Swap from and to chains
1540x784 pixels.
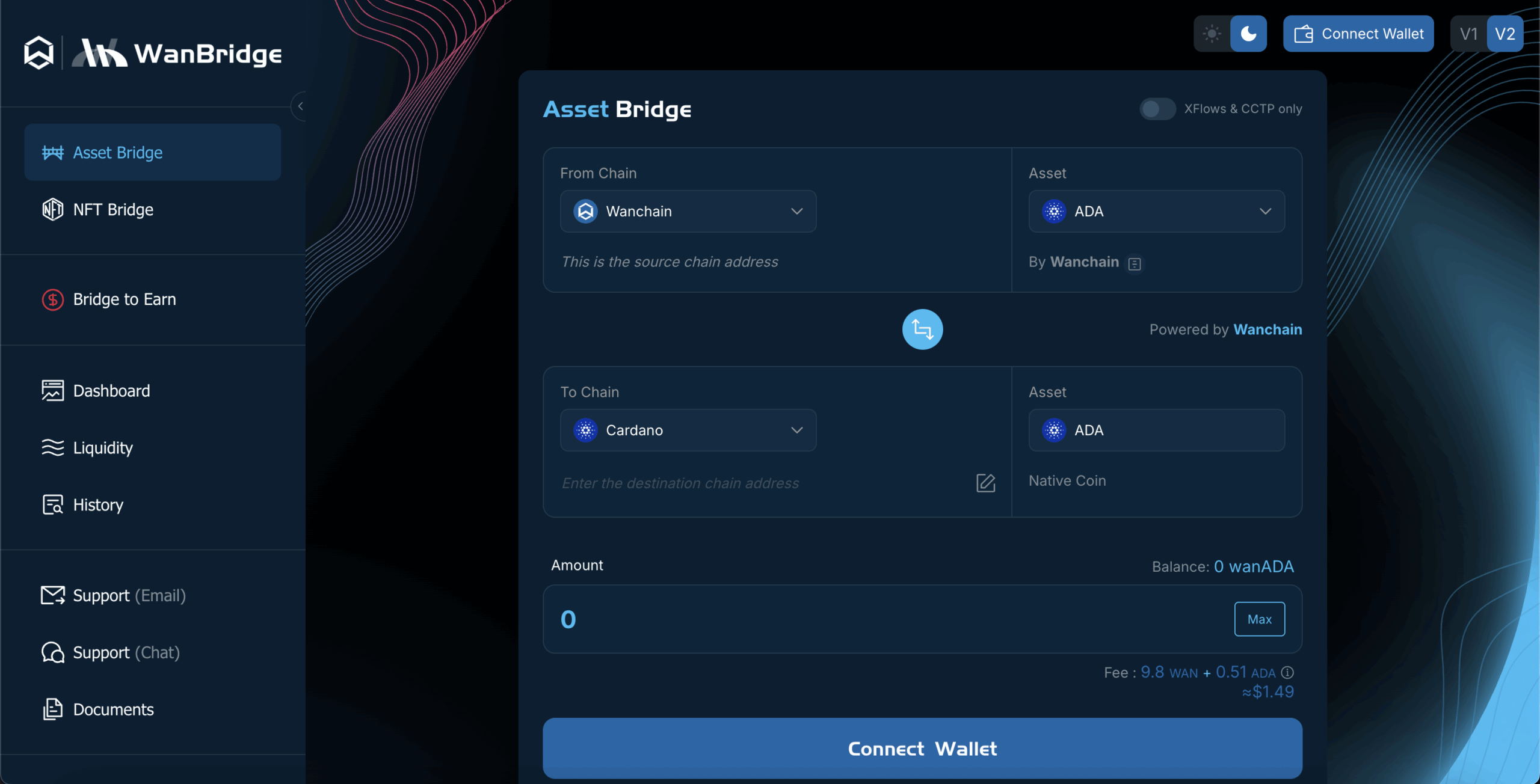pyautogui.click(x=922, y=329)
